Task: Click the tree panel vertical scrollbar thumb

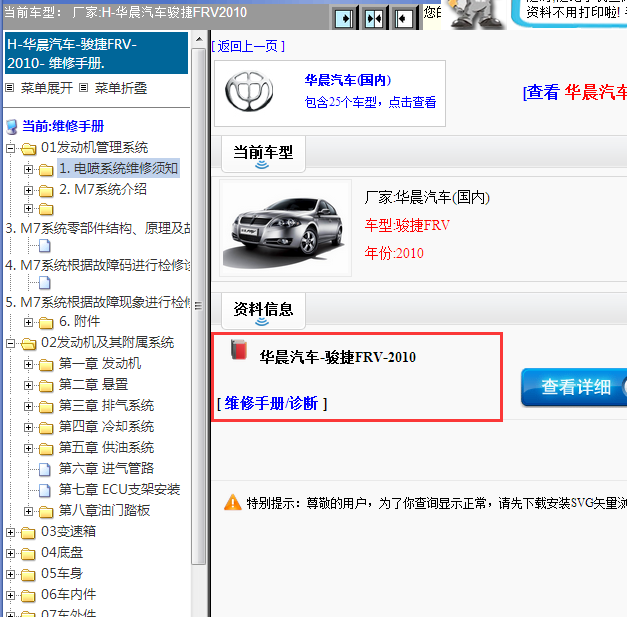Action: click(199, 306)
